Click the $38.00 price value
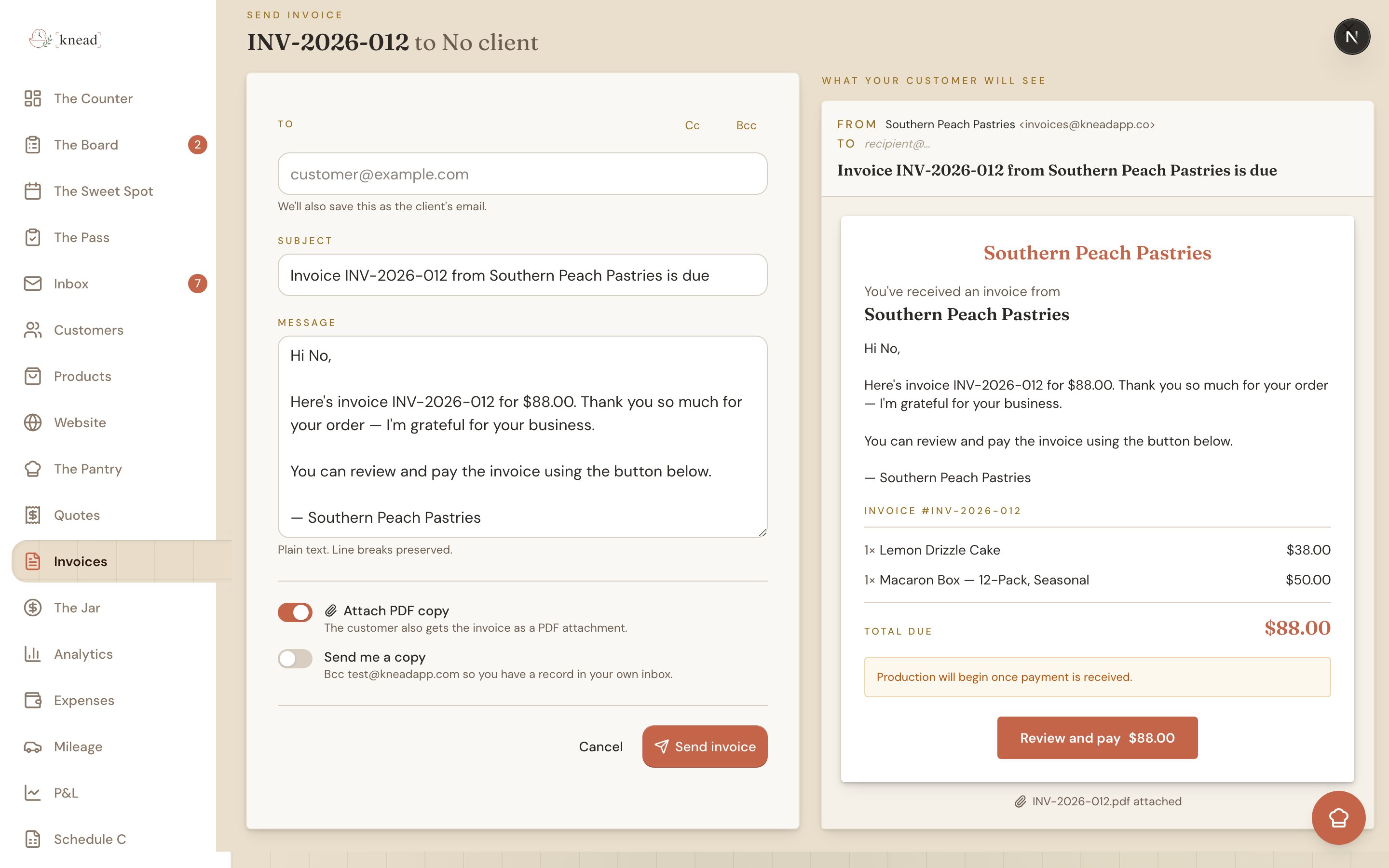 (1308, 550)
